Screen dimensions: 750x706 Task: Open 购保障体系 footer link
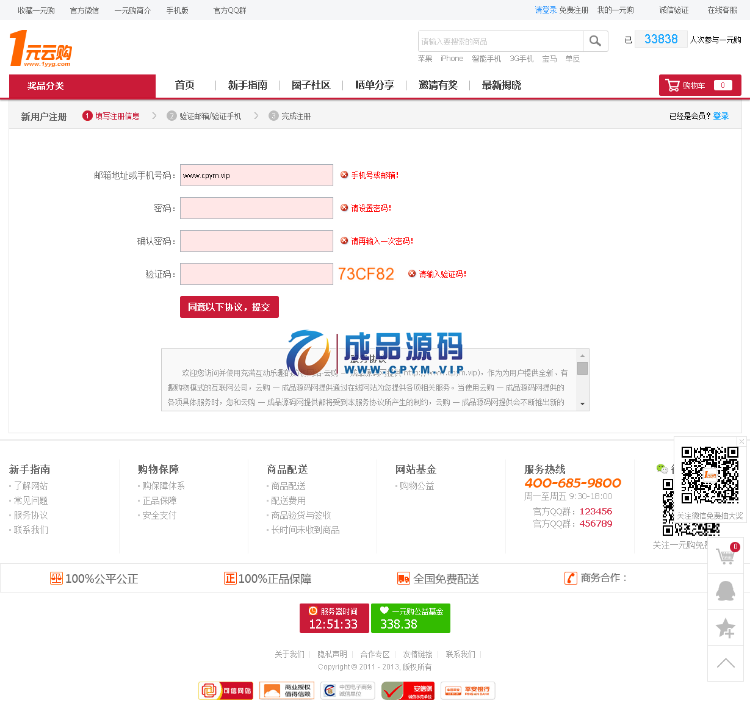pyautogui.click(x=163, y=486)
